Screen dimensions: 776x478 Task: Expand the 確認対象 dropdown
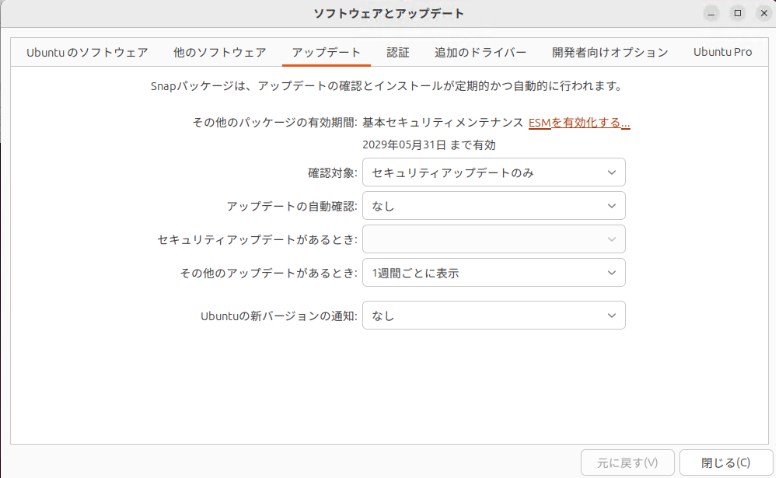tap(493, 172)
